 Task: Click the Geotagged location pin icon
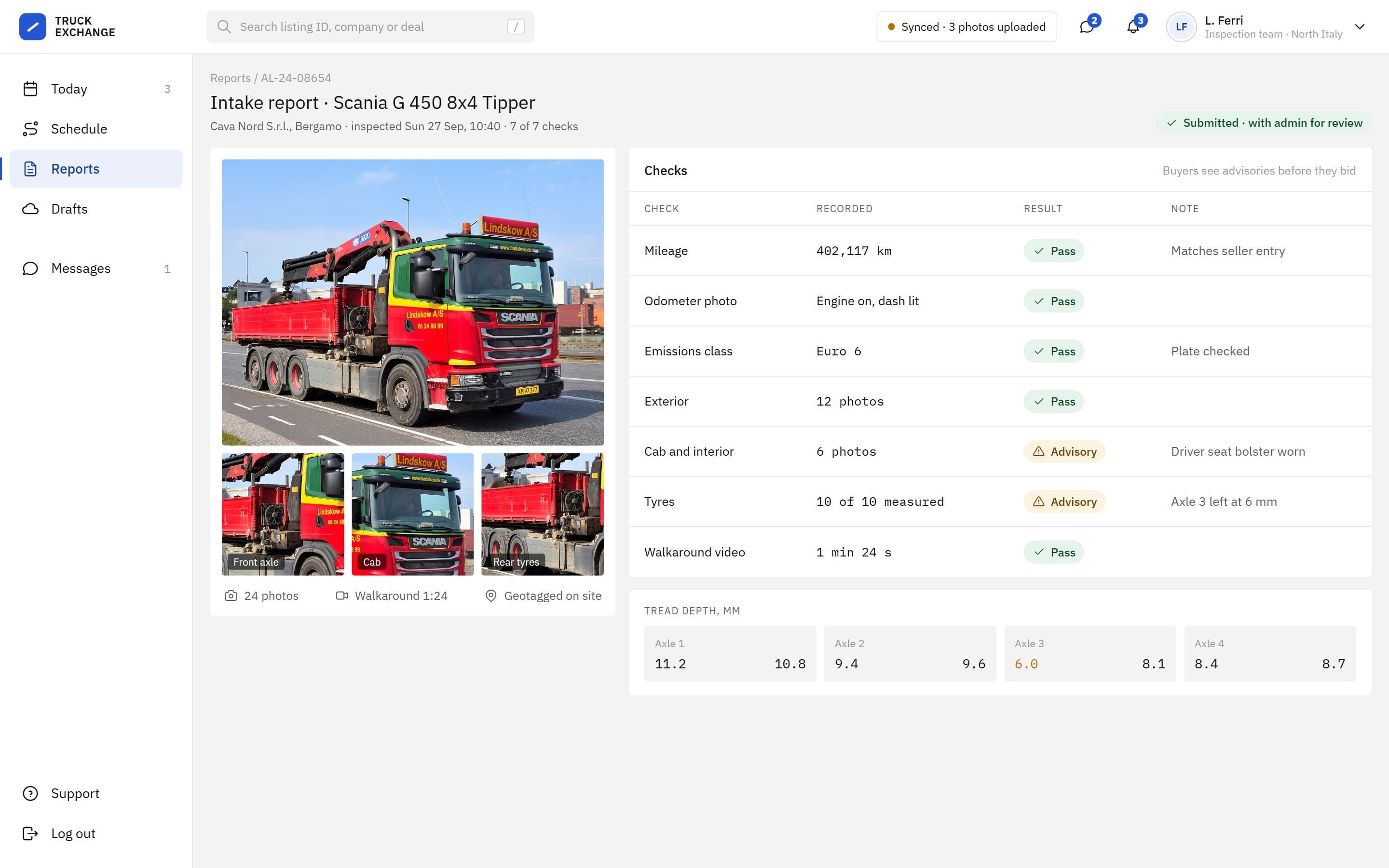click(491, 596)
